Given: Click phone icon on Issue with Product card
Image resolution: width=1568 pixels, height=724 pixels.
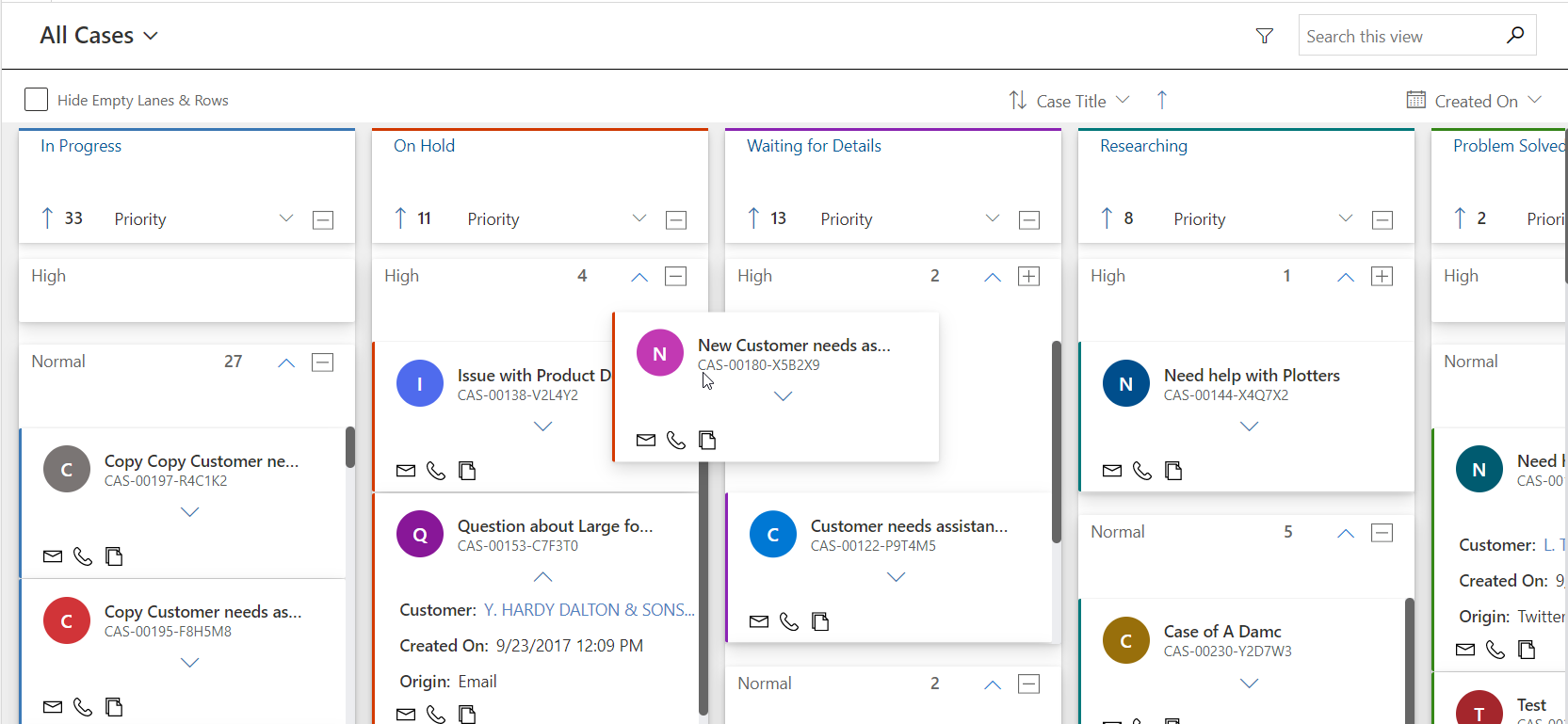Looking at the screenshot, I should 436,471.
